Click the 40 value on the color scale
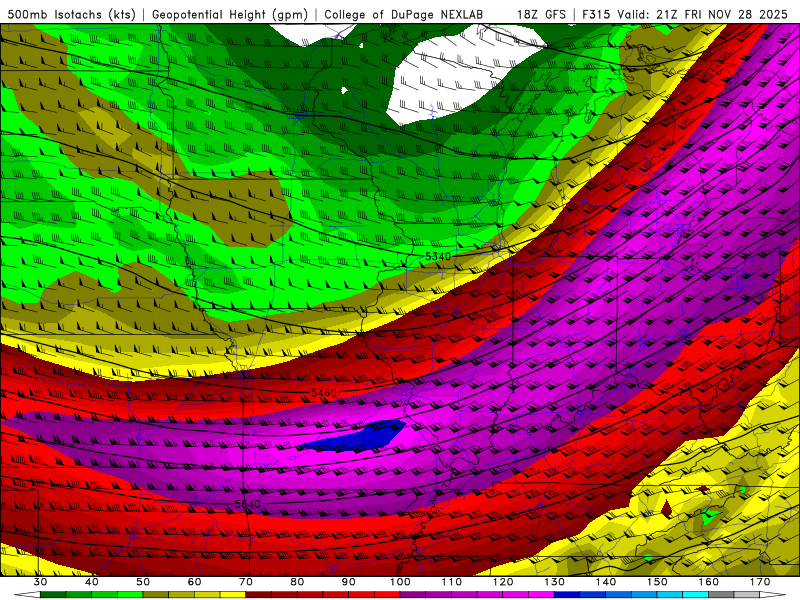Viewport: 800px width, 600px height. pyautogui.click(x=92, y=582)
